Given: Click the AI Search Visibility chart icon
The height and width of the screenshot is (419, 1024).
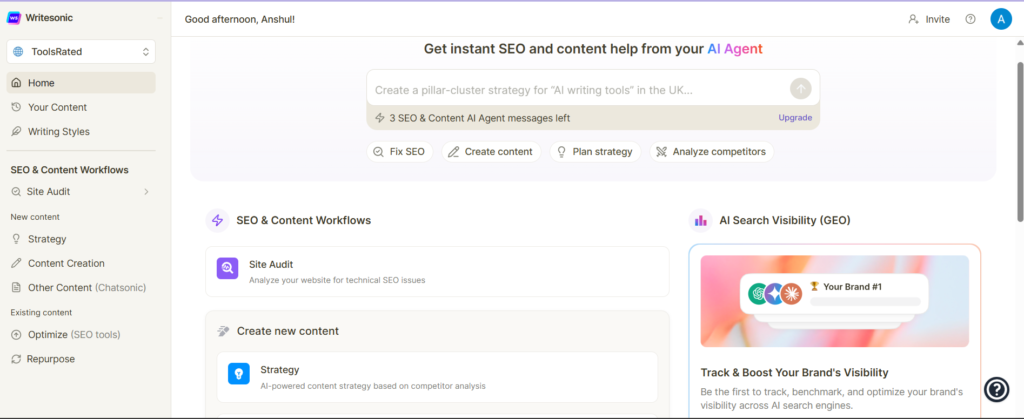Looking at the screenshot, I should tap(701, 221).
